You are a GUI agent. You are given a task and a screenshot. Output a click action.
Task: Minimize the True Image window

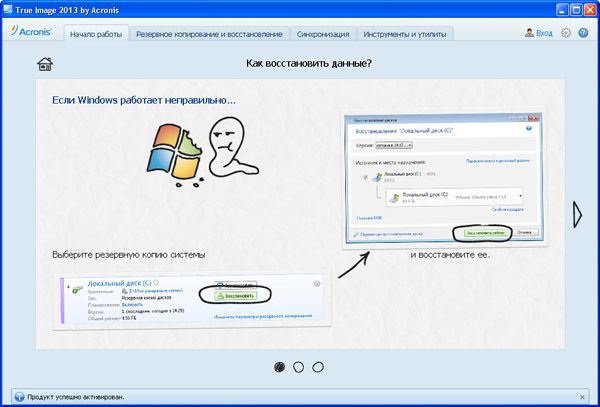pyautogui.click(x=562, y=10)
